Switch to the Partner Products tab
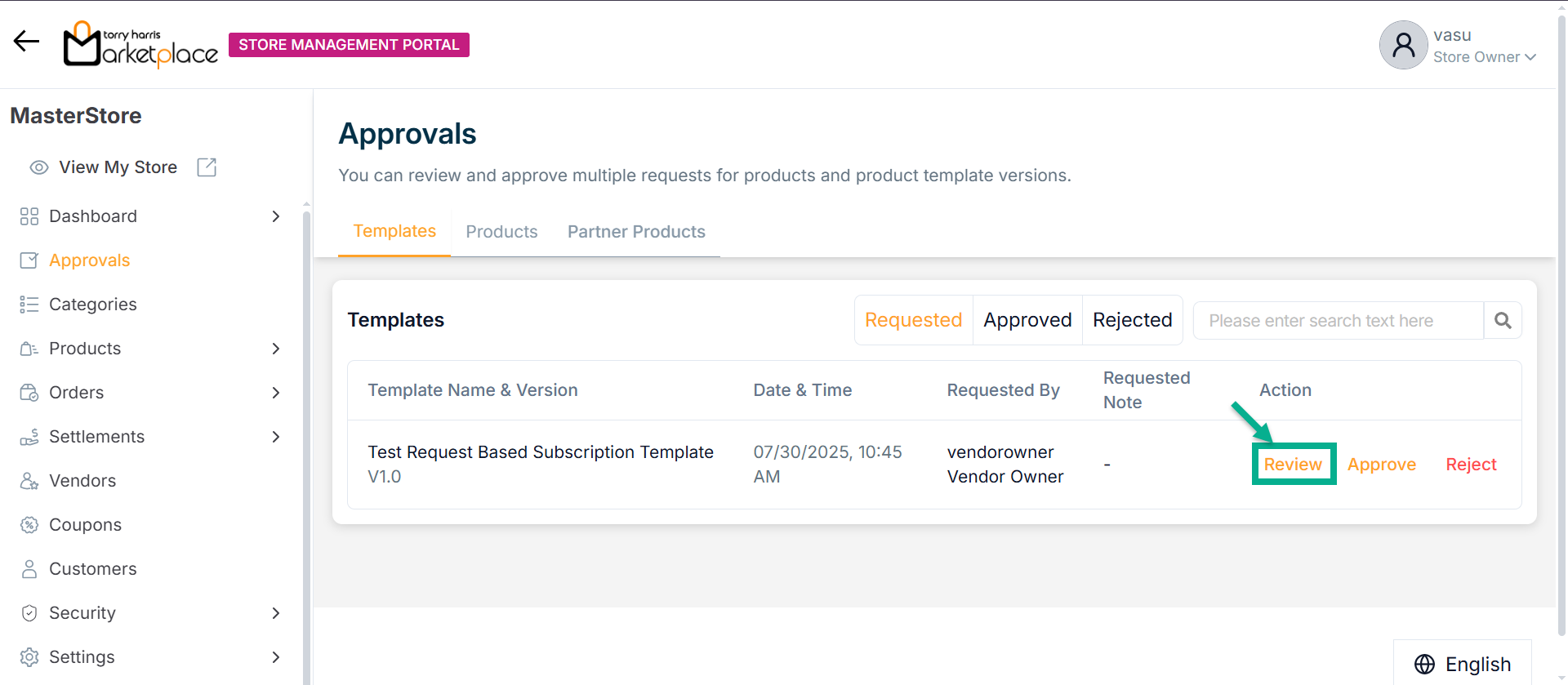This screenshot has width=1568, height=685. pyautogui.click(x=636, y=232)
